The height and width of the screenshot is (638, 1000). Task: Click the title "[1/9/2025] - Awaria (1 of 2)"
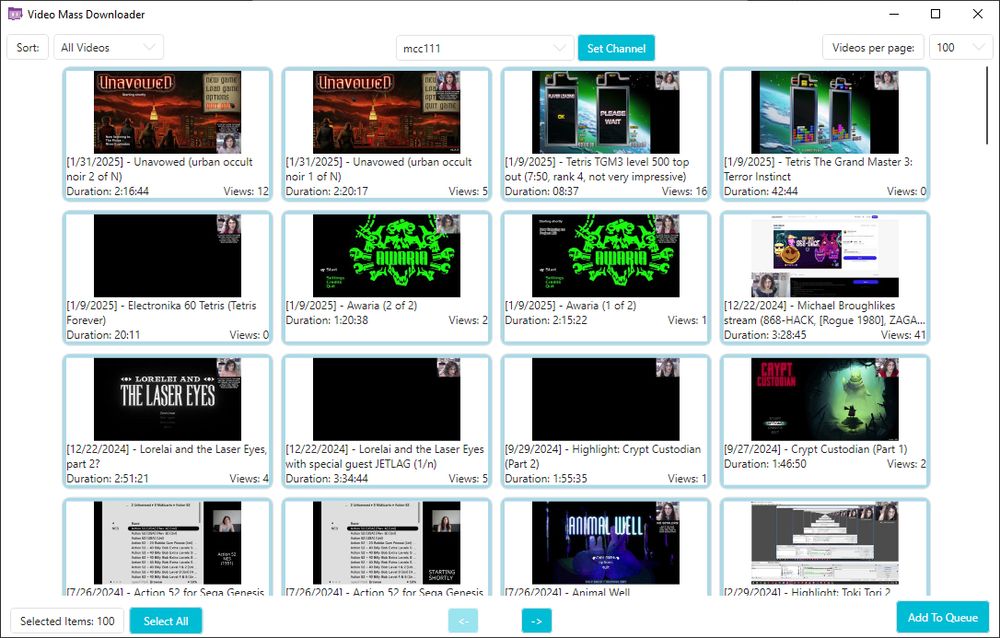coord(571,306)
